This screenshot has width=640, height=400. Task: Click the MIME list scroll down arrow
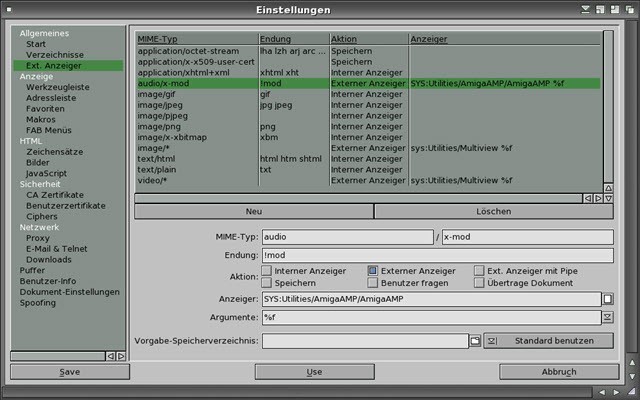point(608,198)
